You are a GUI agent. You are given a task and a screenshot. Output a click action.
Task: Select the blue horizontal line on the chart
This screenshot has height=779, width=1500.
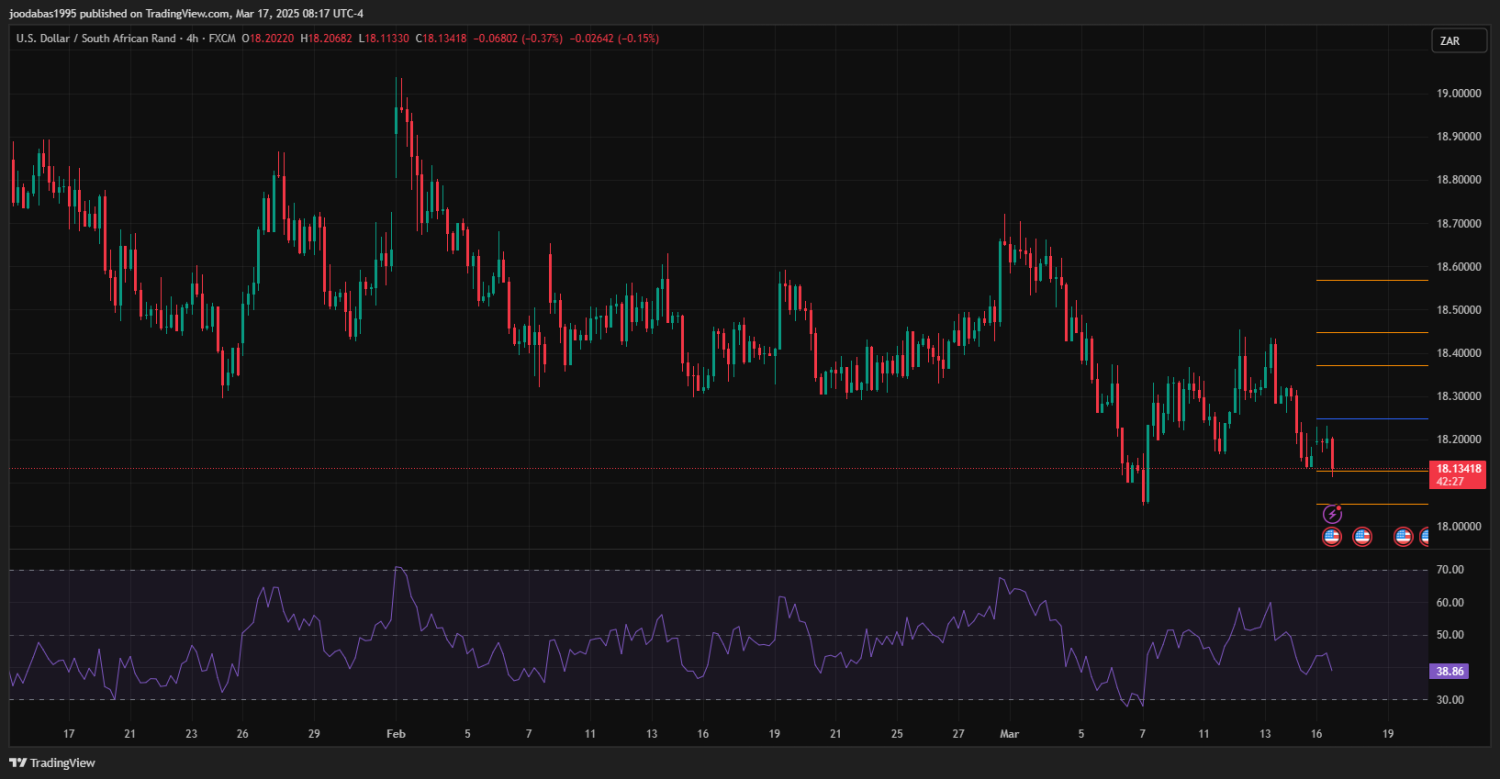(1372, 419)
